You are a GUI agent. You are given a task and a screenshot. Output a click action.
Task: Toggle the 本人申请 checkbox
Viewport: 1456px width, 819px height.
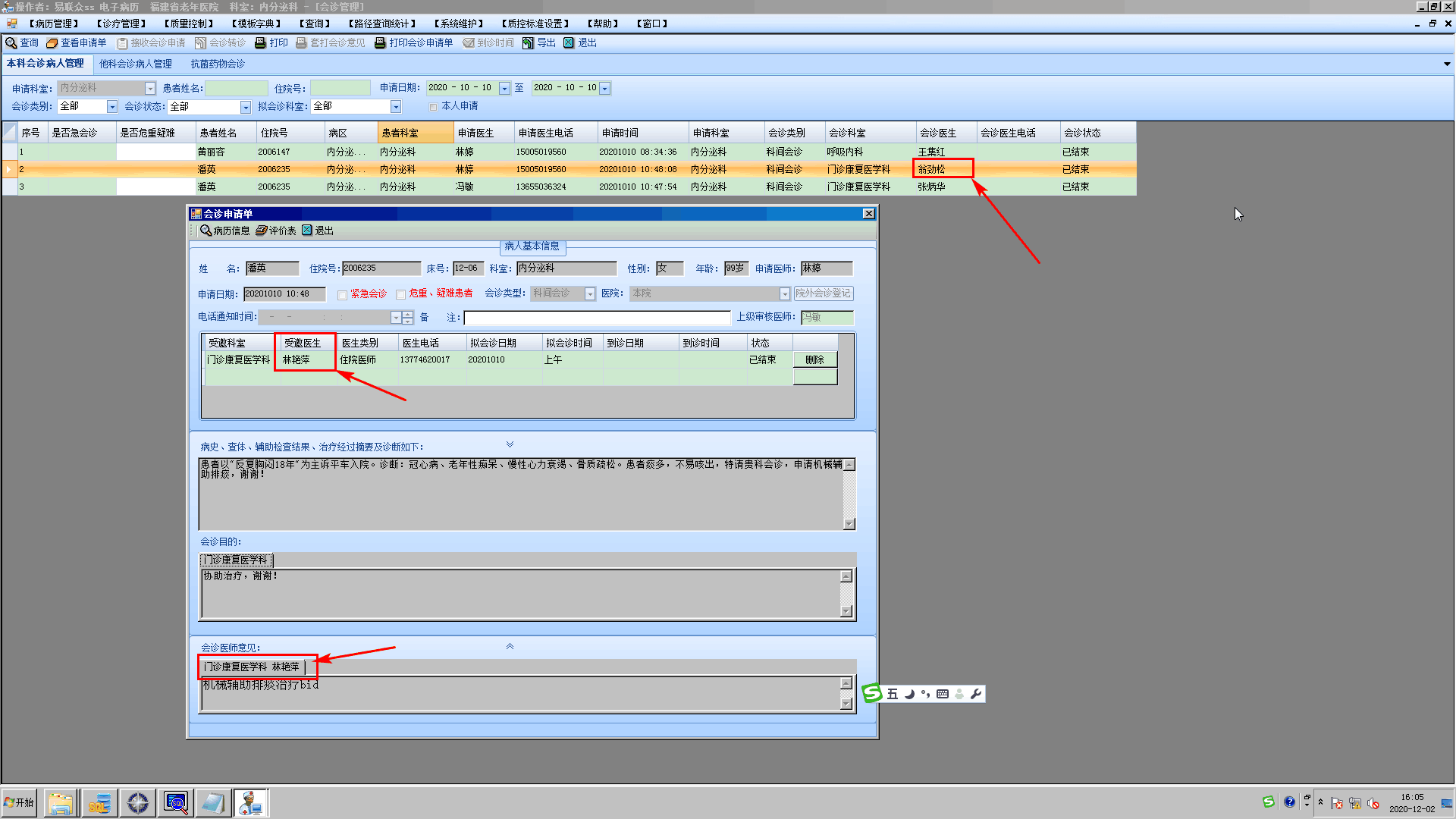[434, 107]
